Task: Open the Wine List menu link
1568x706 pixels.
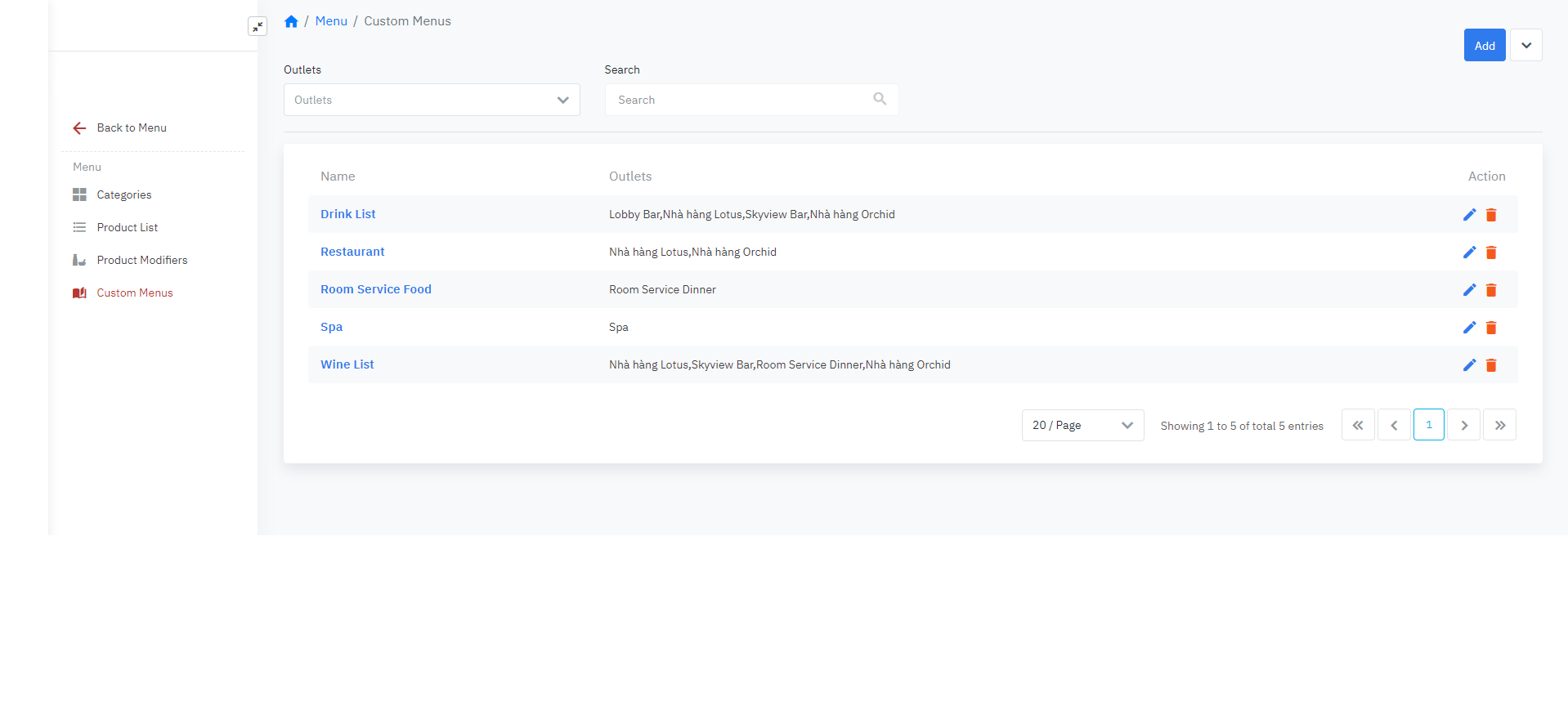Action: tap(347, 364)
